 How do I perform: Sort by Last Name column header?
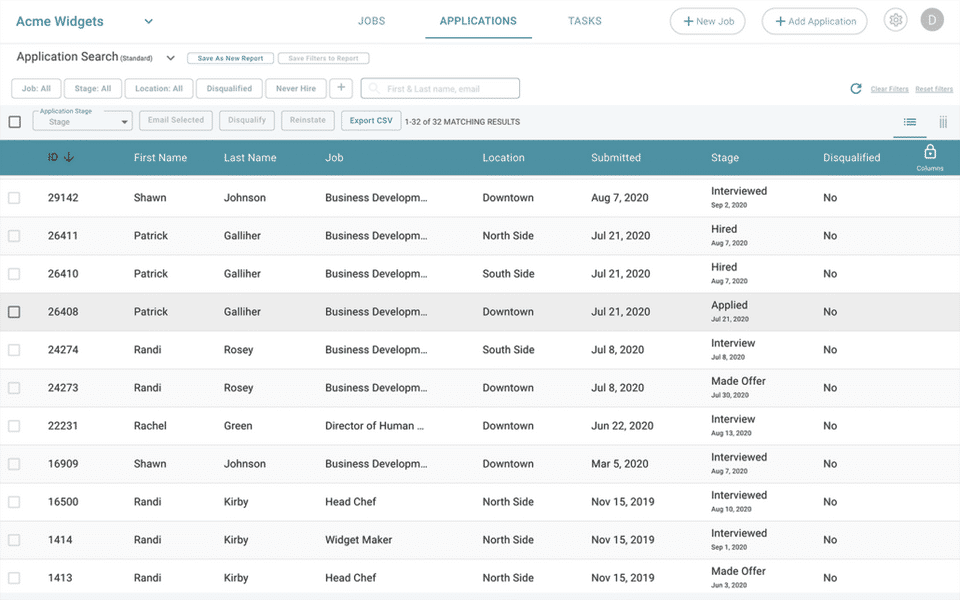[250, 157]
